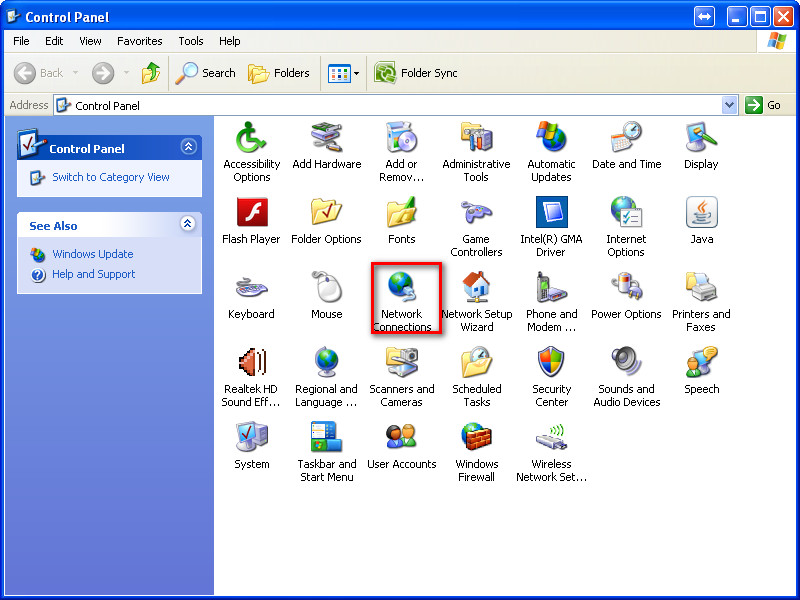The width and height of the screenshot is (800, 600).
Task: Expand the Address bar dropdown
Action: click(x=730, y=105)
